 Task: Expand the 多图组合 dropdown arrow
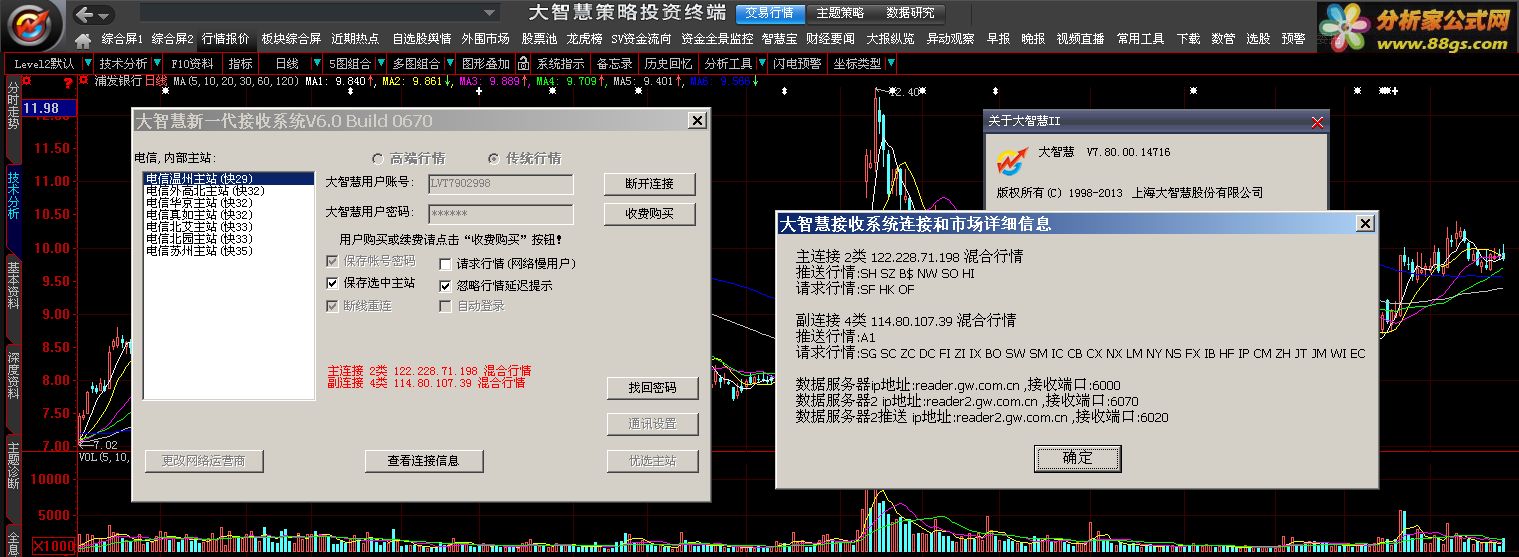pos(450,63)
